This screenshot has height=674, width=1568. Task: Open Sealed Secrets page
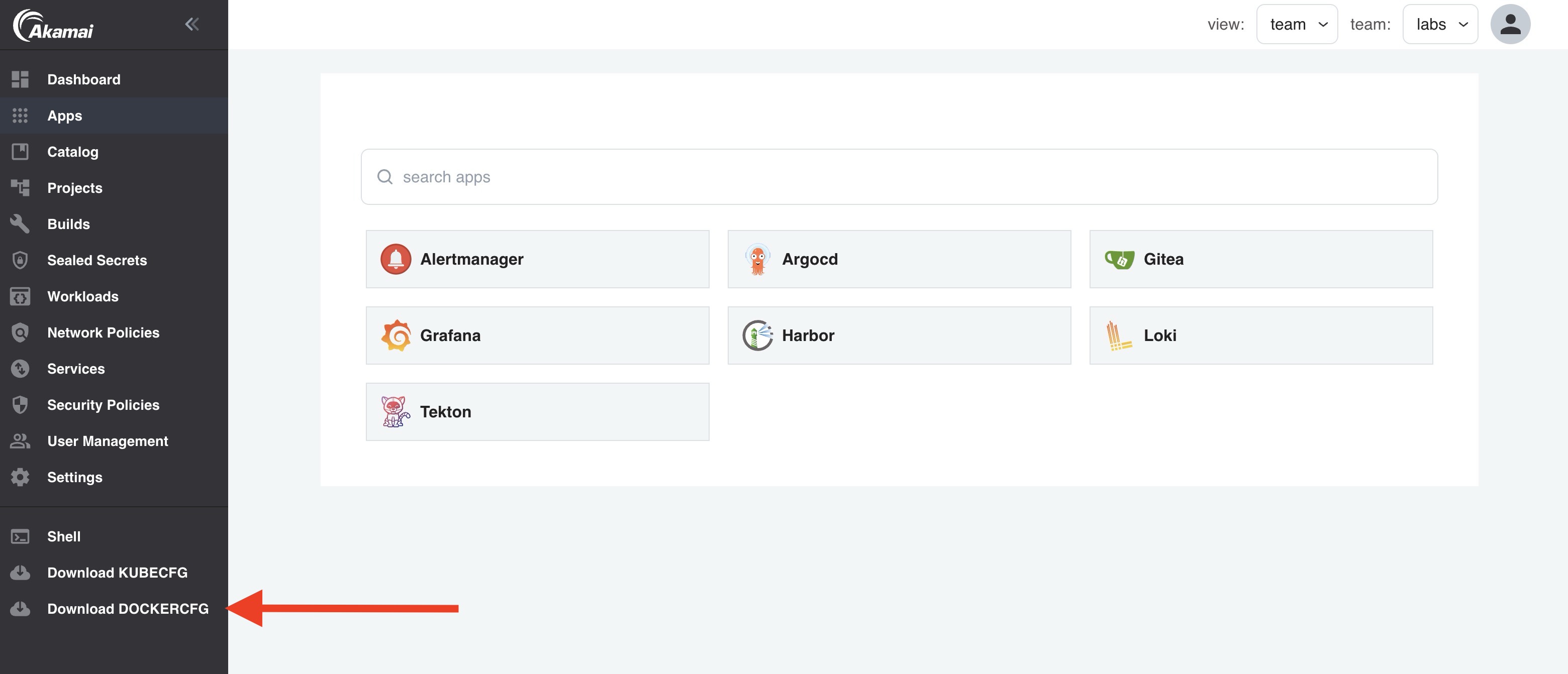coord(114,260)
